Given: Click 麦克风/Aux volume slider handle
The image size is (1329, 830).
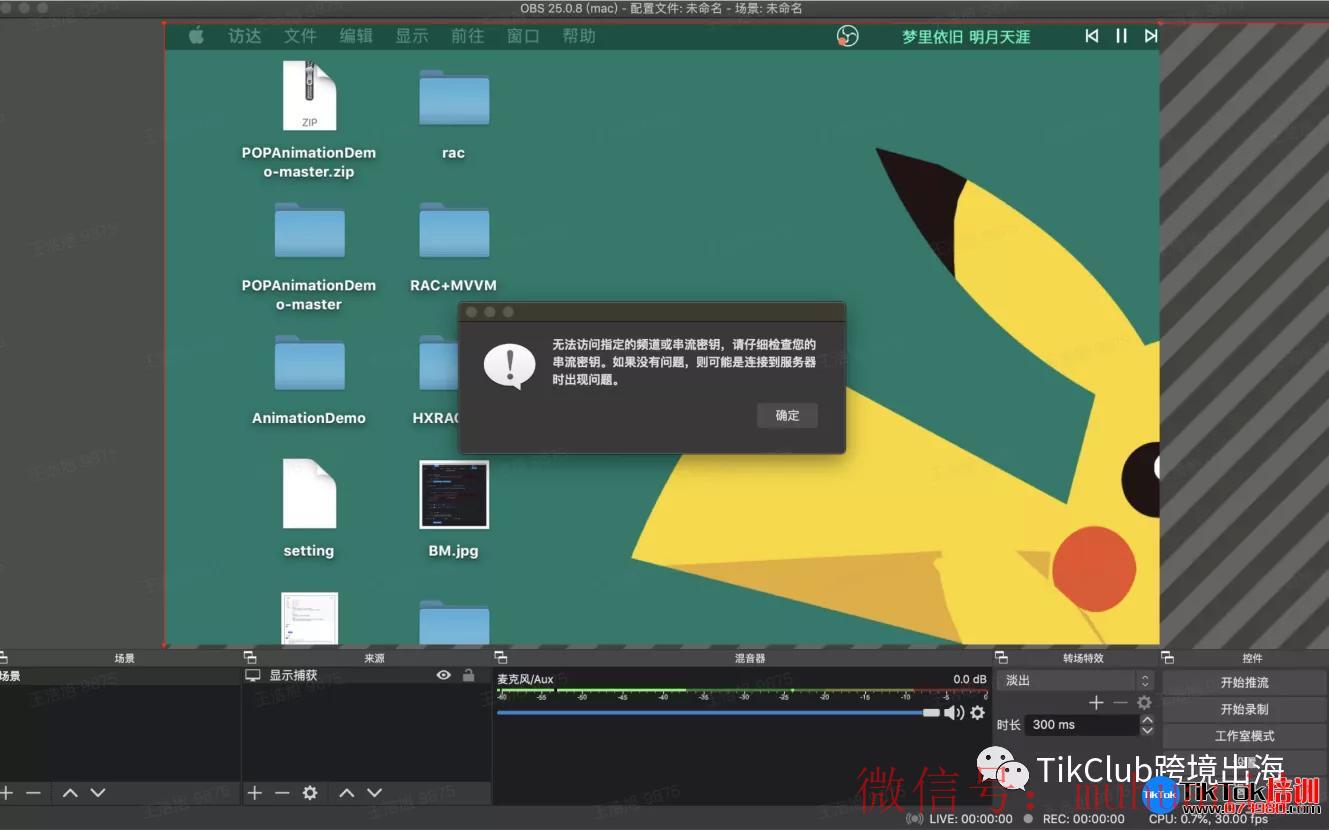Looking at the screenshot, I should point(931,713).
